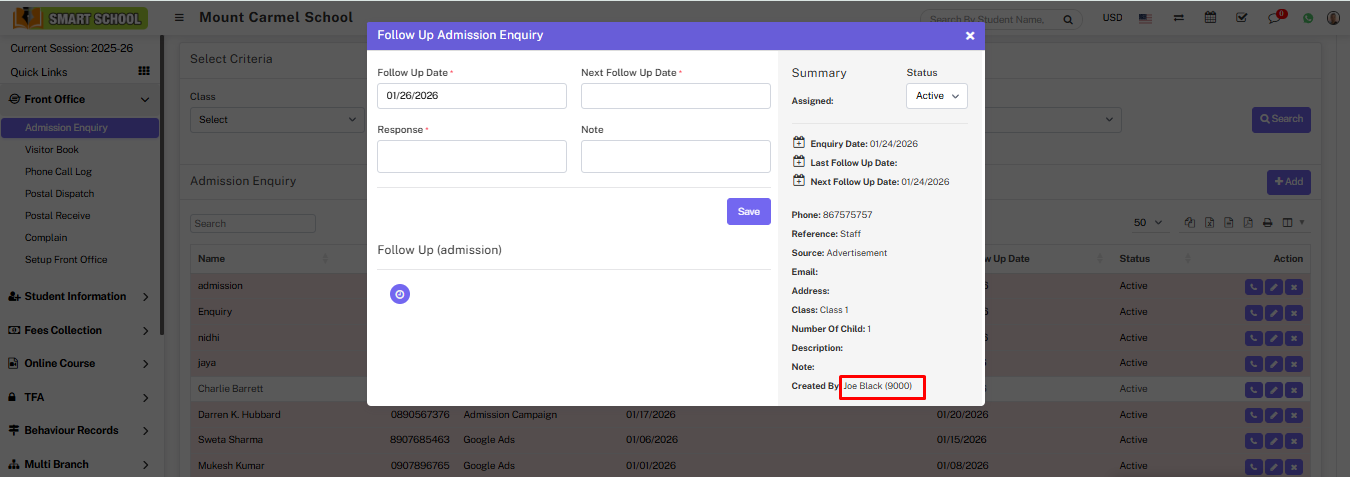Export enquiry table to Excel

pyautogui.click(x=1210, y=223)
